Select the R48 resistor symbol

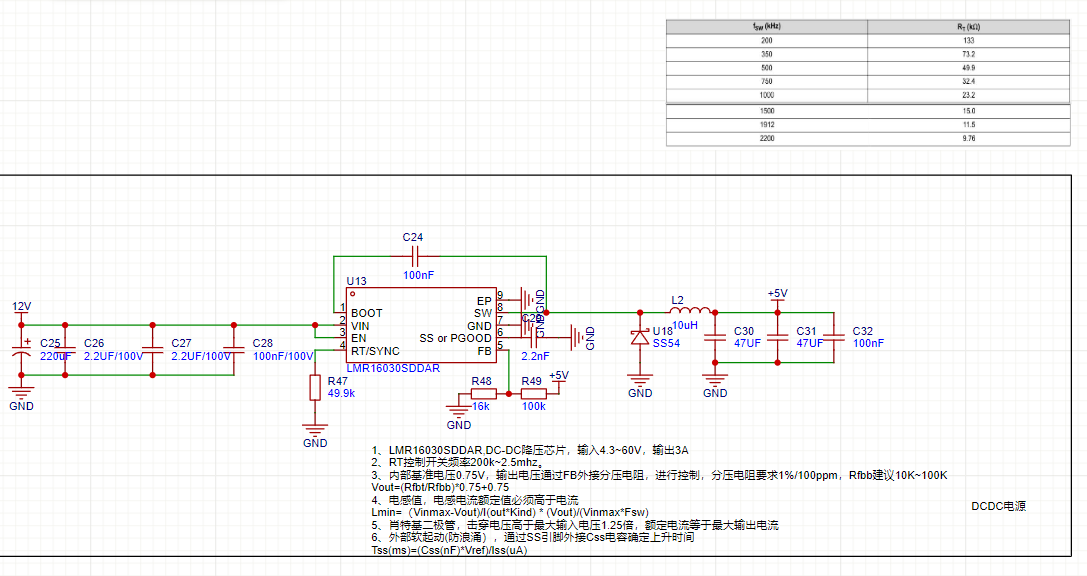pyautogui.click(x=482, y=394)
